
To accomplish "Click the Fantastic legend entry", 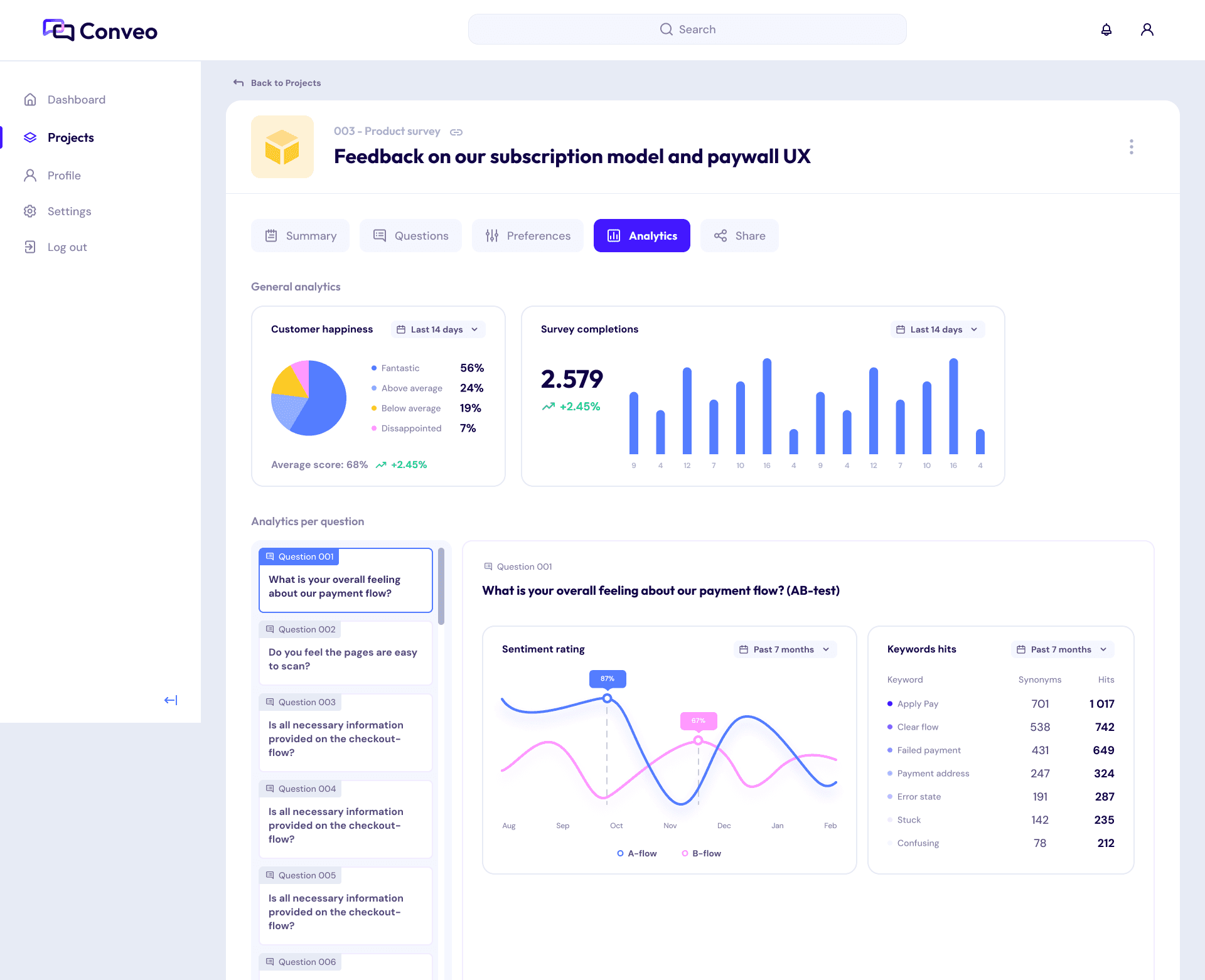I will 428,368.
